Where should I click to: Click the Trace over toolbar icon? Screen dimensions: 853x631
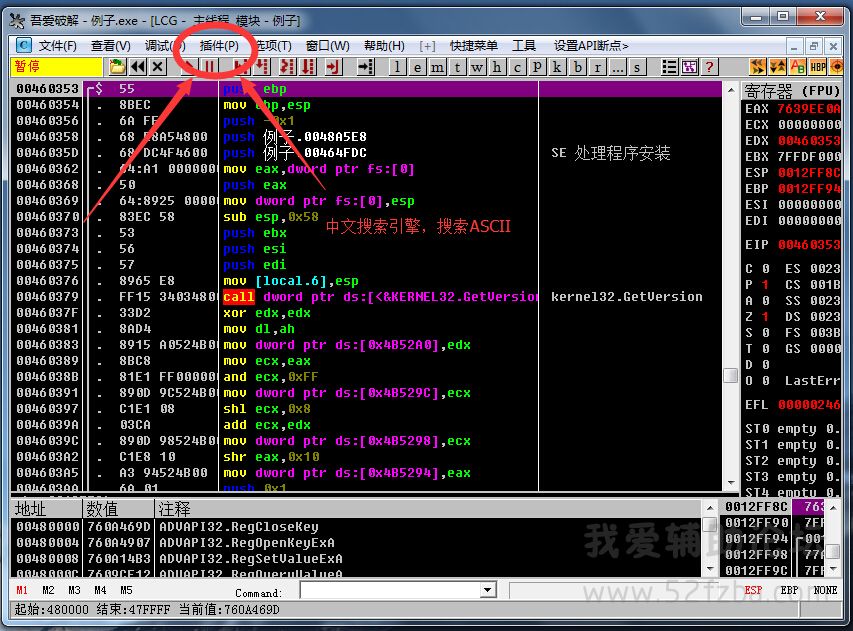tap(309, 67)
